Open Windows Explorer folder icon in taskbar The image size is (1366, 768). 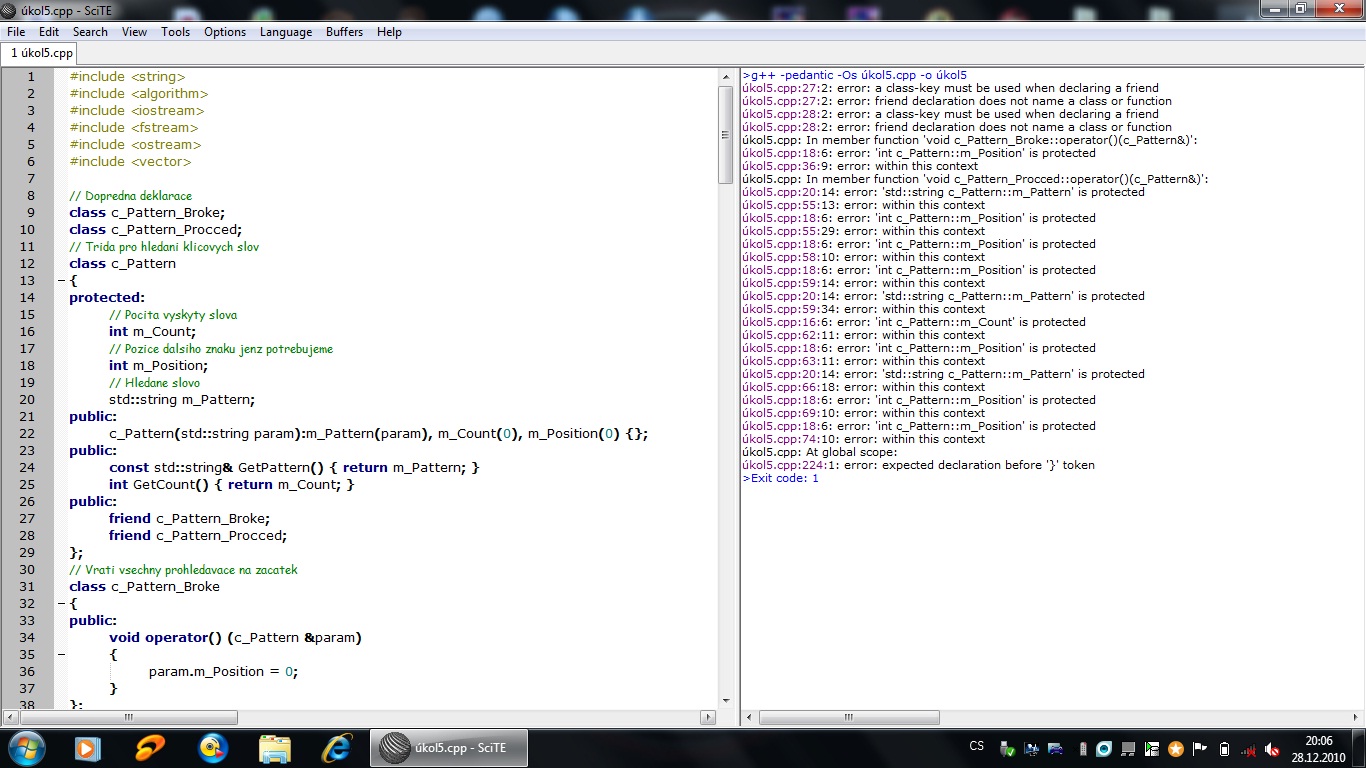(x=274, y=748)
